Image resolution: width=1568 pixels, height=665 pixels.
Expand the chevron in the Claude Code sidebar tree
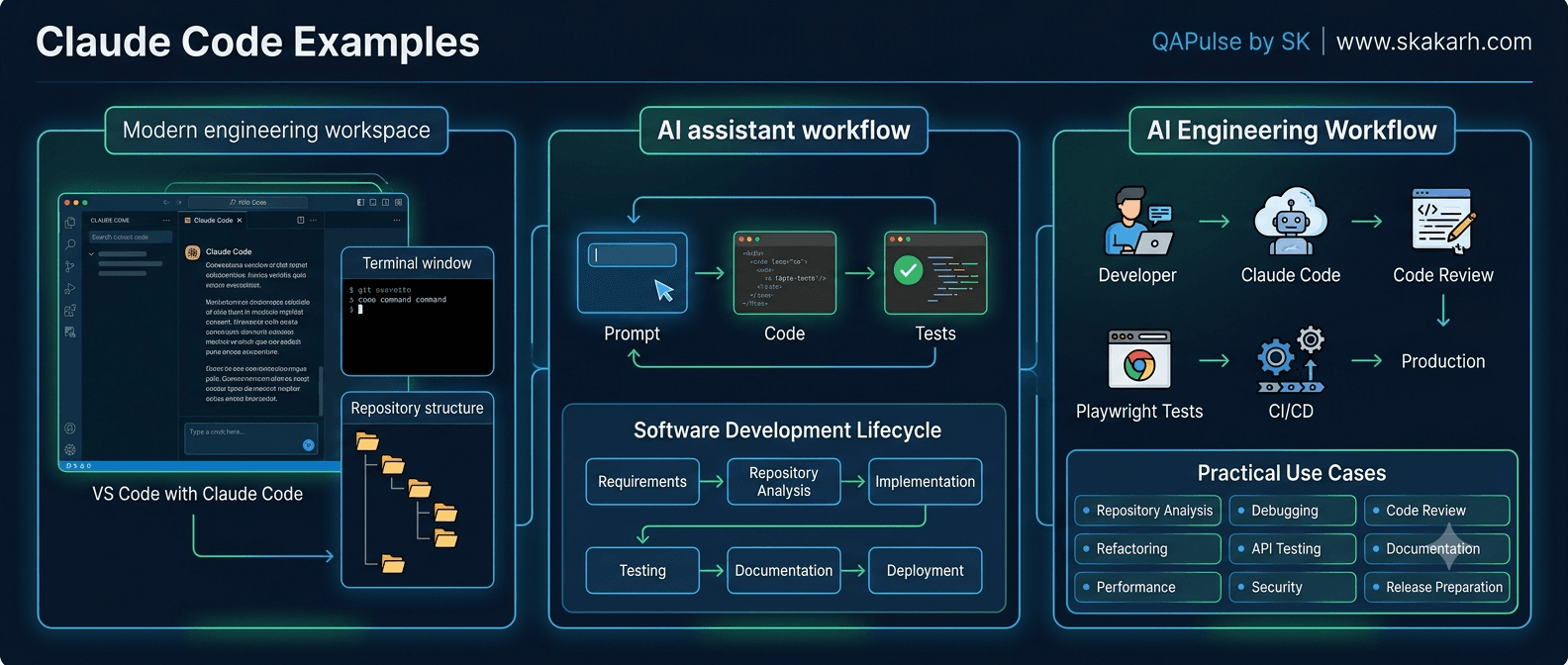tap(91, 254)
